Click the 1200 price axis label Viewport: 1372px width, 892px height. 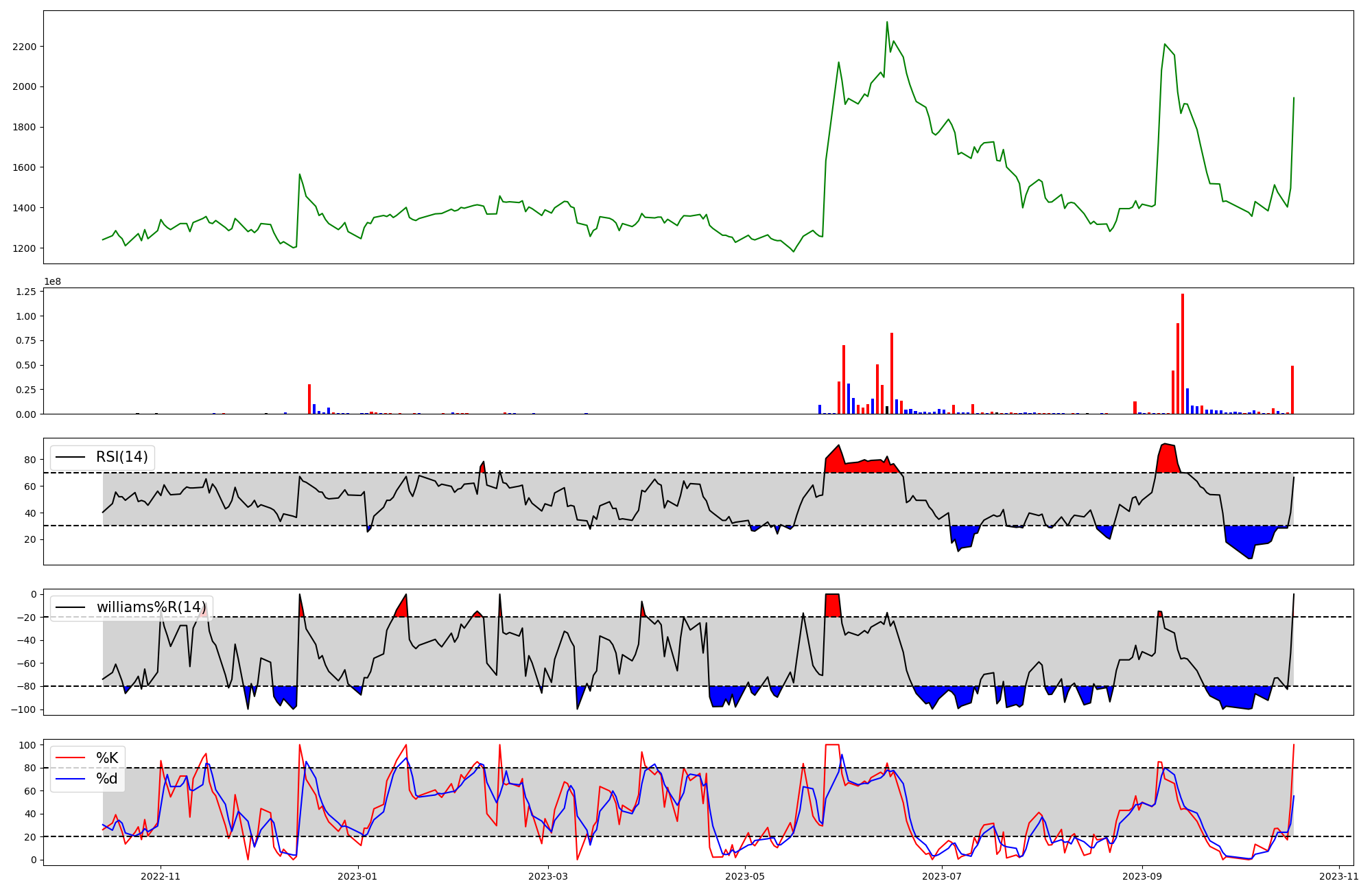(x=25, y=248)
